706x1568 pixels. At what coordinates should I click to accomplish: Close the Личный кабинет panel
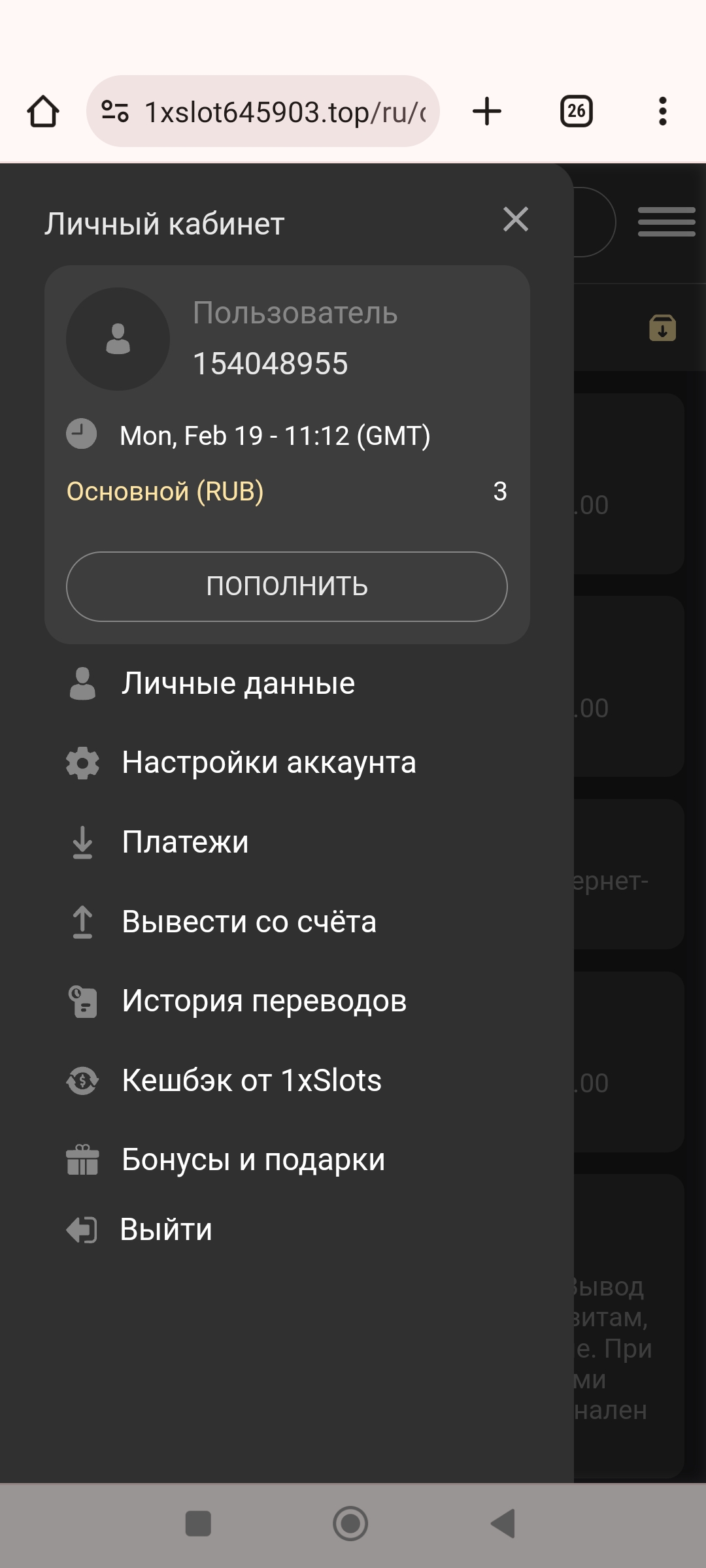click(x=516, y=220)
